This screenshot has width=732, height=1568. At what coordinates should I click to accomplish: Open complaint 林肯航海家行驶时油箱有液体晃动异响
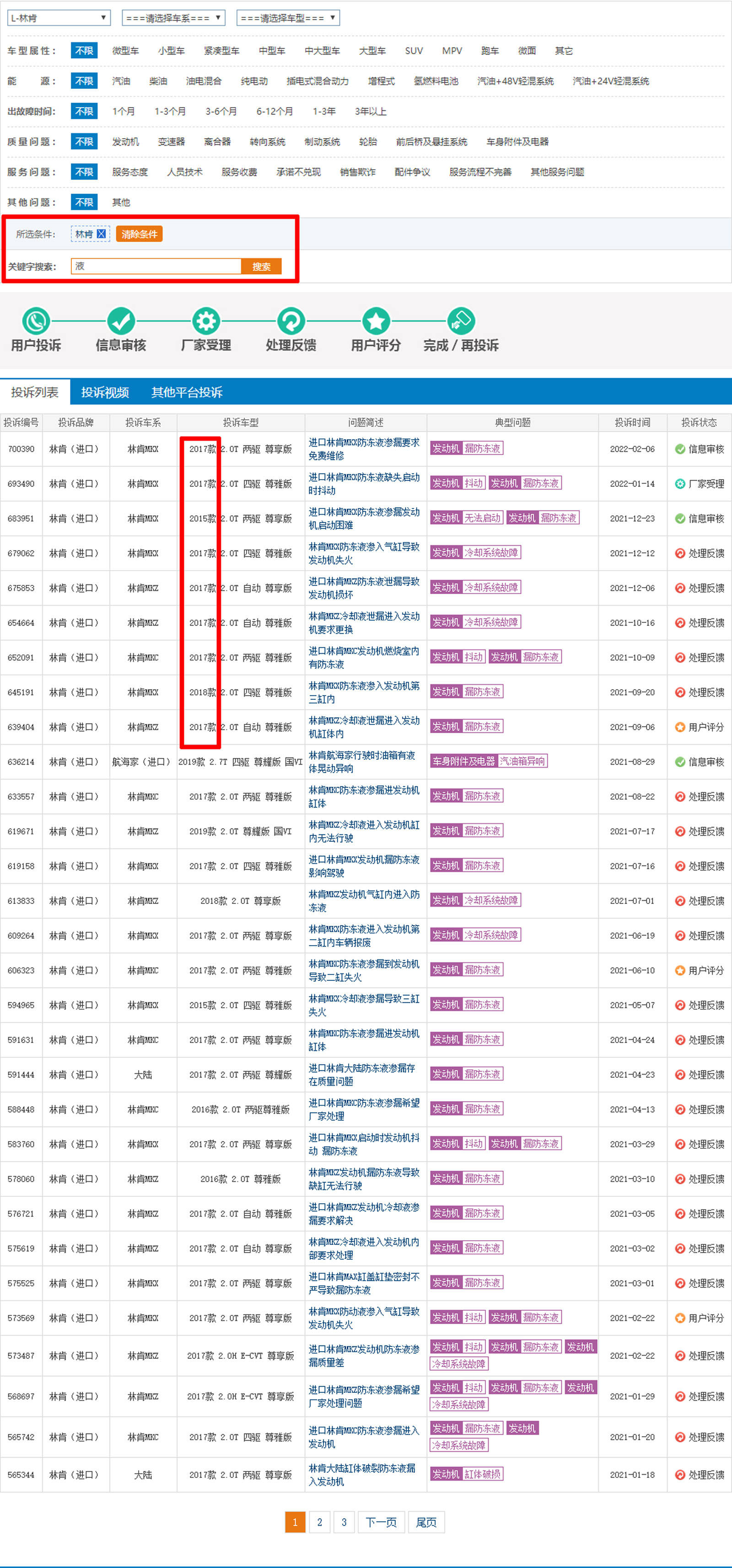362,762
